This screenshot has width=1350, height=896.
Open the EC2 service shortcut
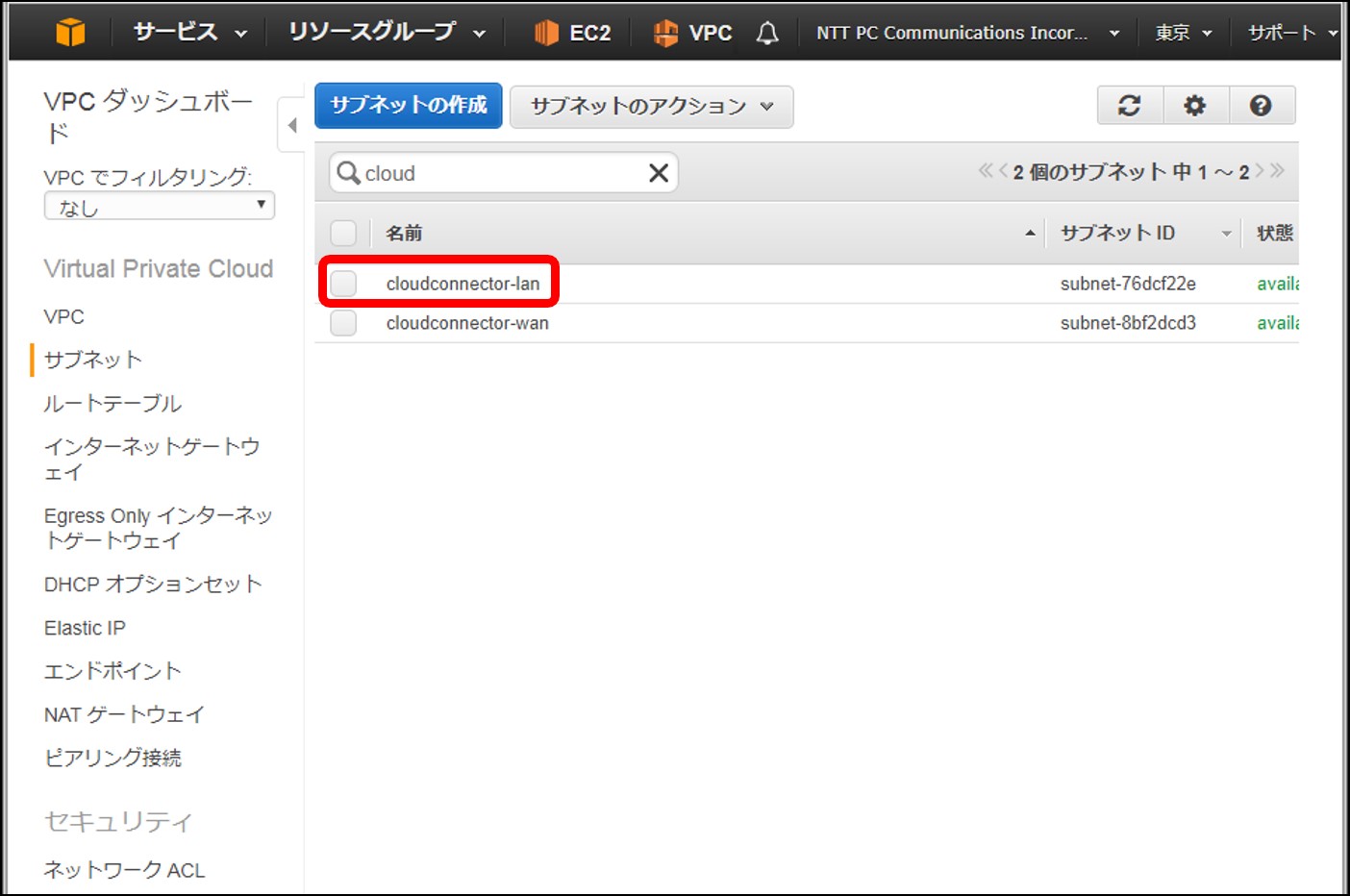(572, 33)
